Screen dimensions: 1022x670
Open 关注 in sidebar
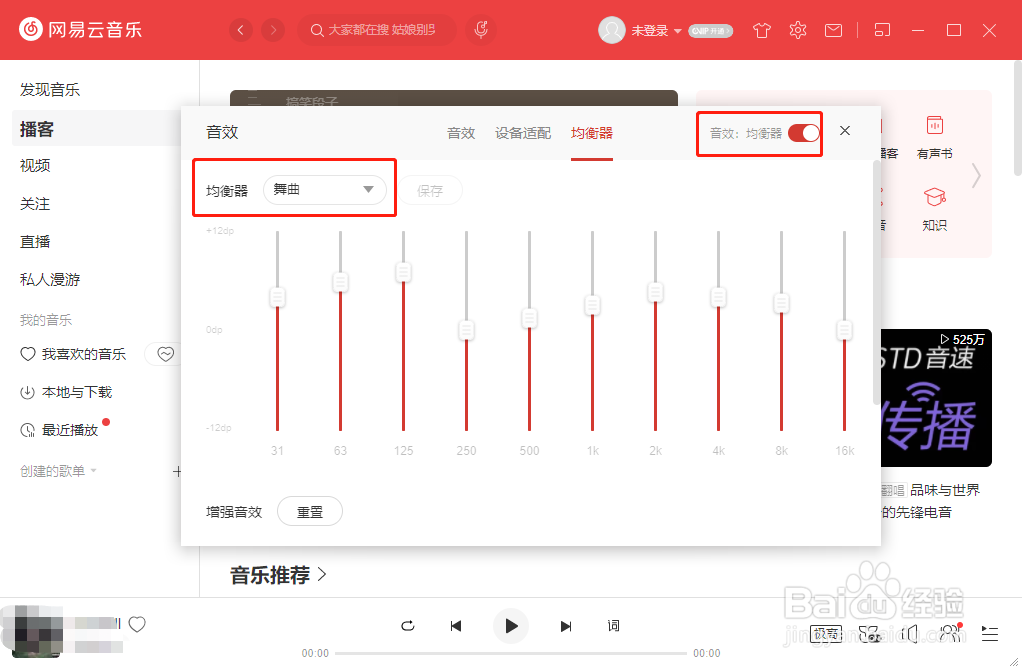click(35, 204)
